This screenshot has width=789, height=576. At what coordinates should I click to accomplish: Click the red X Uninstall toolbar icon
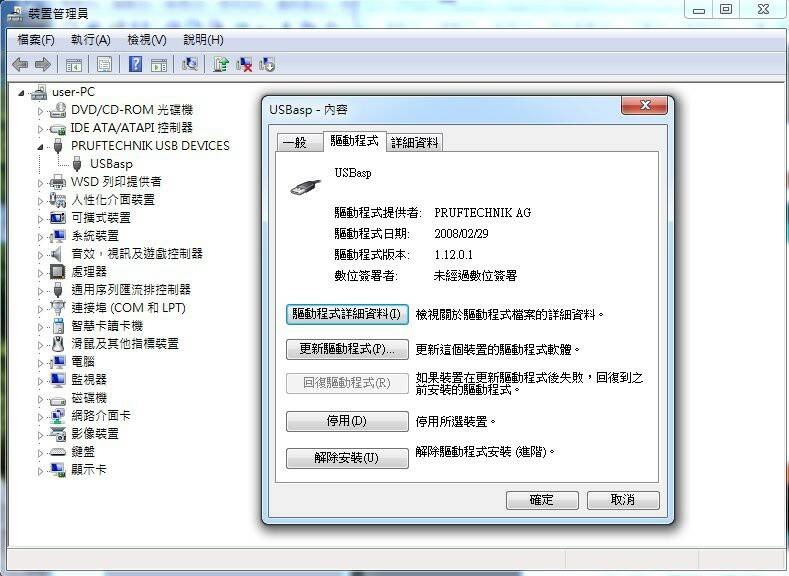coord(244,65)
